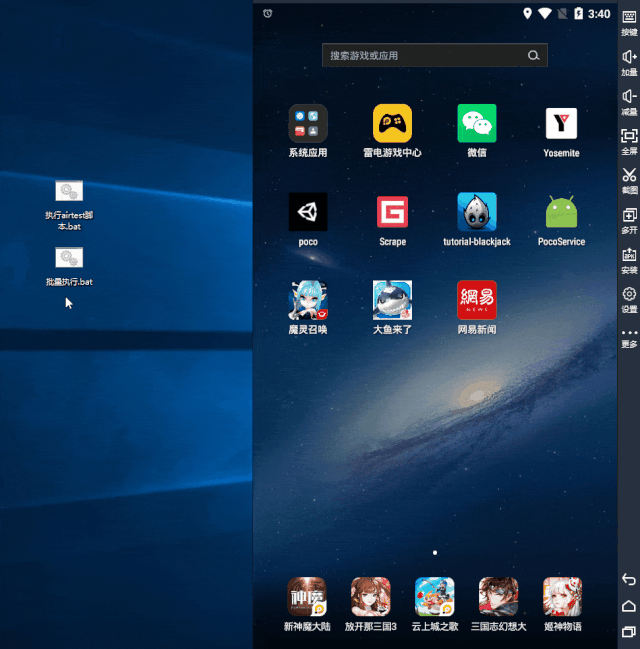The image size is (640, 649).
Task: Launch the Yosemite app
Action: (x=561, y=123)
